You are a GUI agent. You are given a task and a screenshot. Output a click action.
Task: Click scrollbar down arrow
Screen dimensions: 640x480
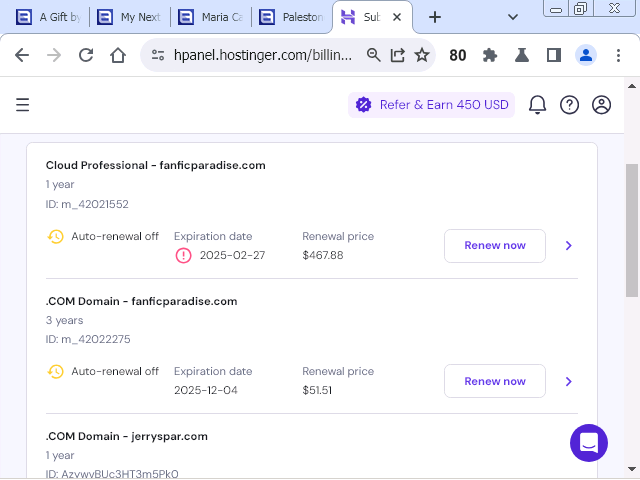coord(631,469)
